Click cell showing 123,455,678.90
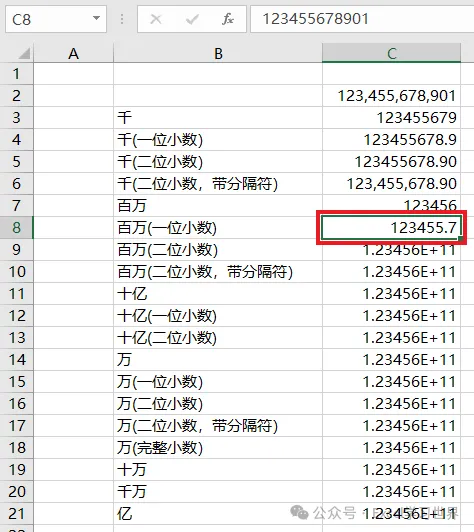Image resolution: width=474 pixels, height=532 pixels. point(392,184)
